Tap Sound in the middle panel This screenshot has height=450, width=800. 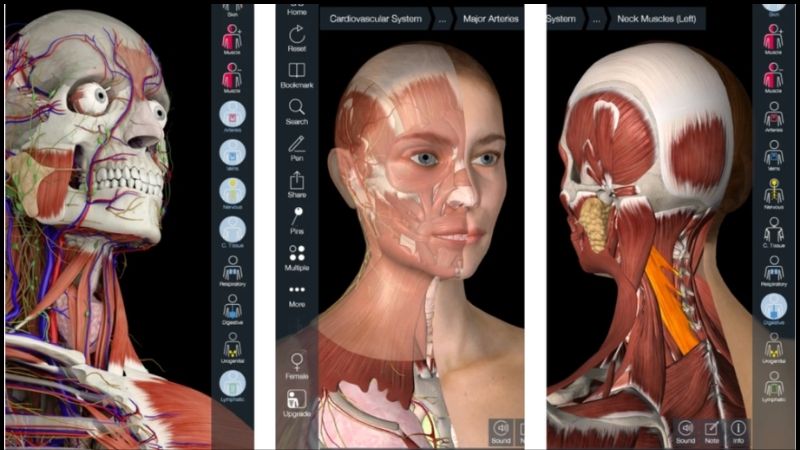pyautogui.click(x=501, y=432)
